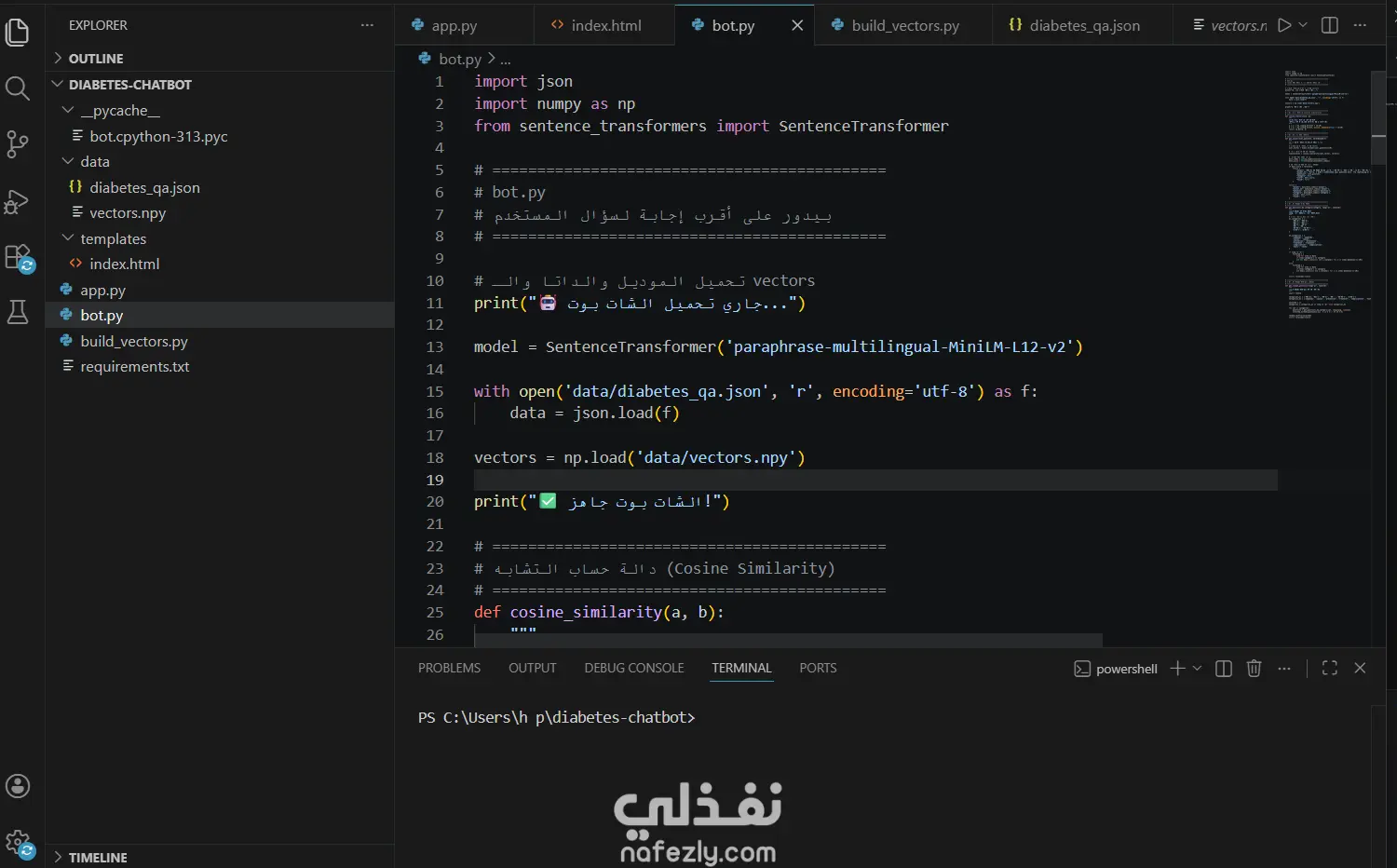1397x868 pixels.
Task: Close the terminal panel
Action: tap(1360, 669)
